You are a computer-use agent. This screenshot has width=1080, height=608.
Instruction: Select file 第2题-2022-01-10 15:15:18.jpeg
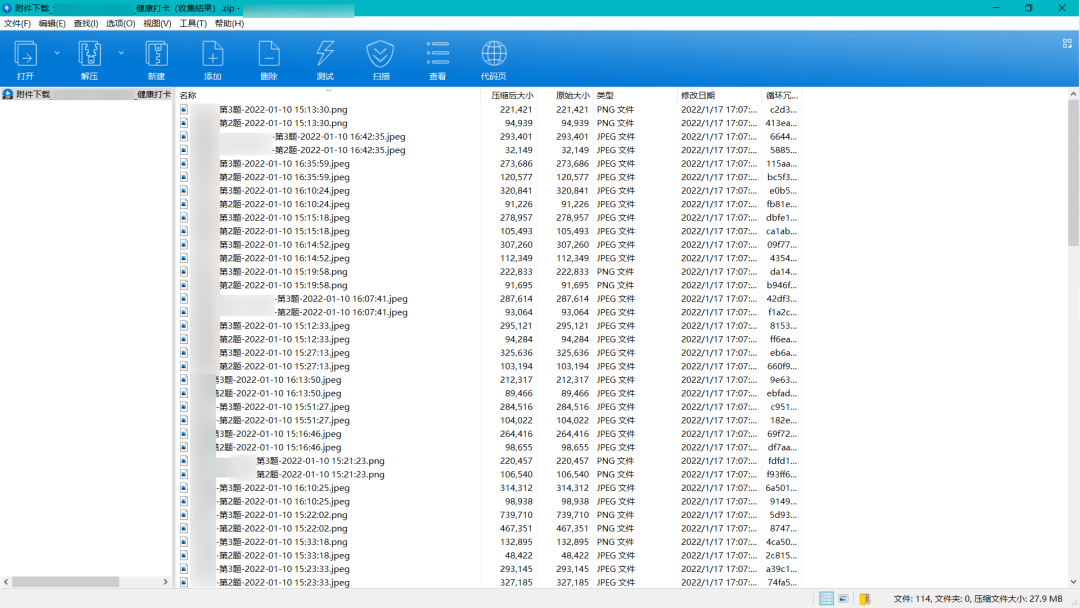pyautogui.click(x=284, y=231)
